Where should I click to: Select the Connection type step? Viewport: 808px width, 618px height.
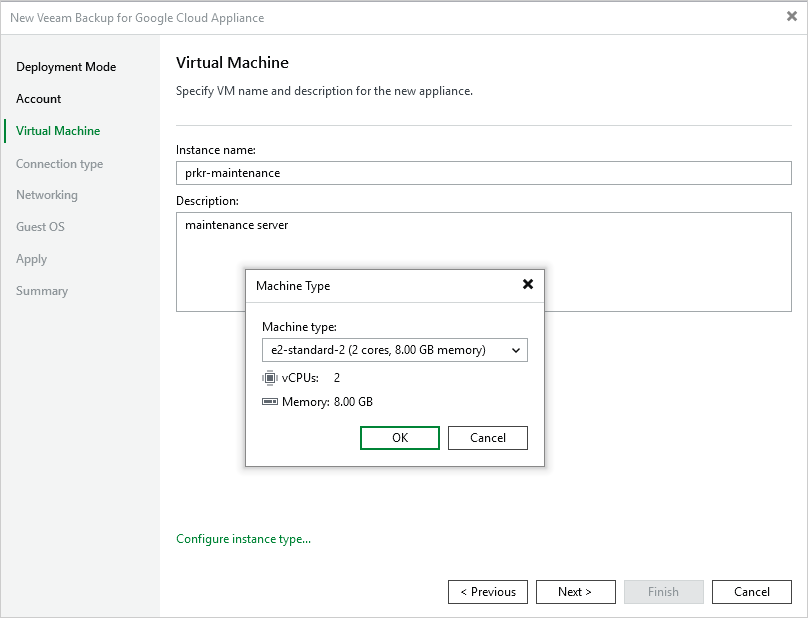59,164
